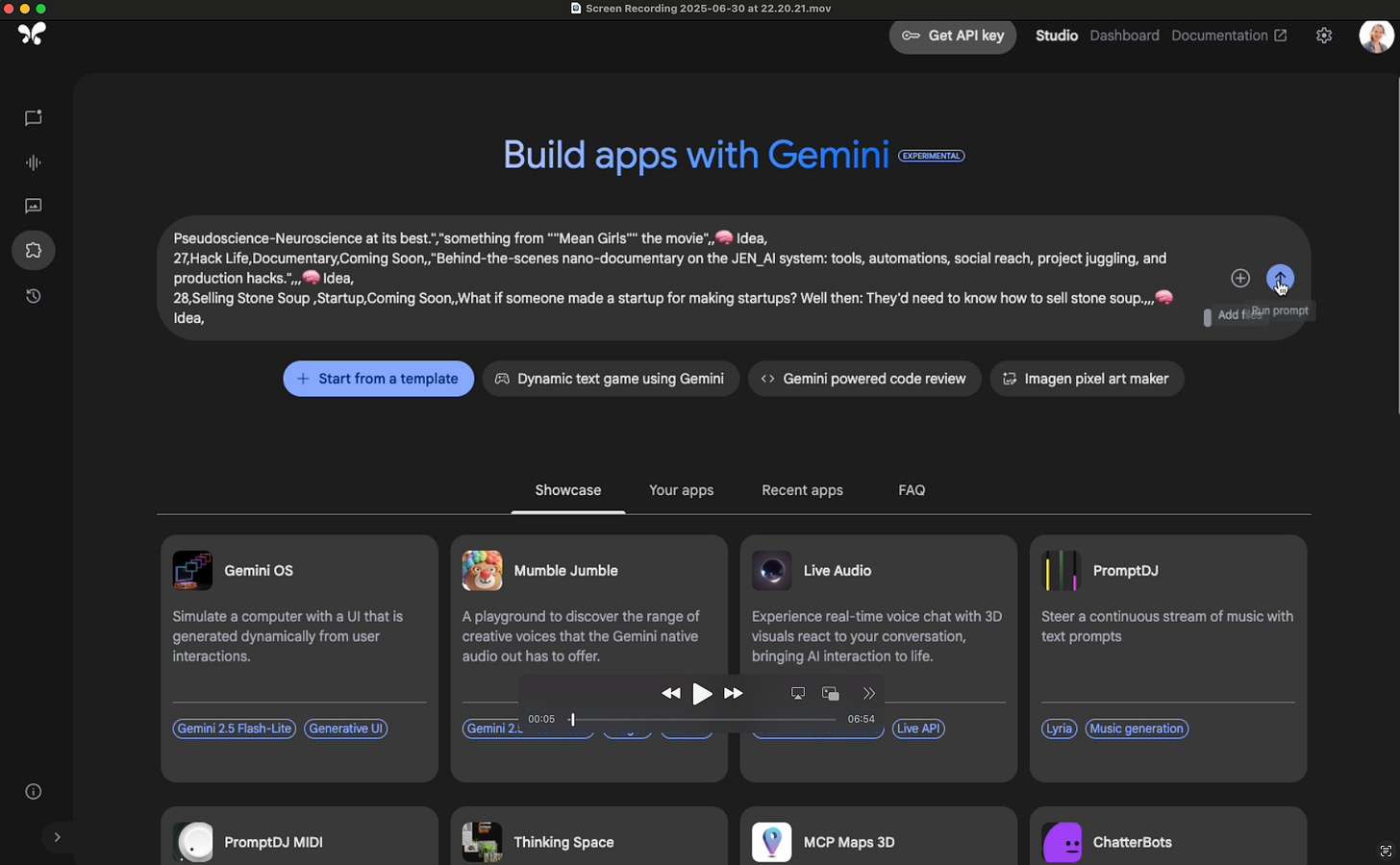The image size is (1400, 865).
Task: Click the info icon at sidebar bottom
Action: coord(34,792)
